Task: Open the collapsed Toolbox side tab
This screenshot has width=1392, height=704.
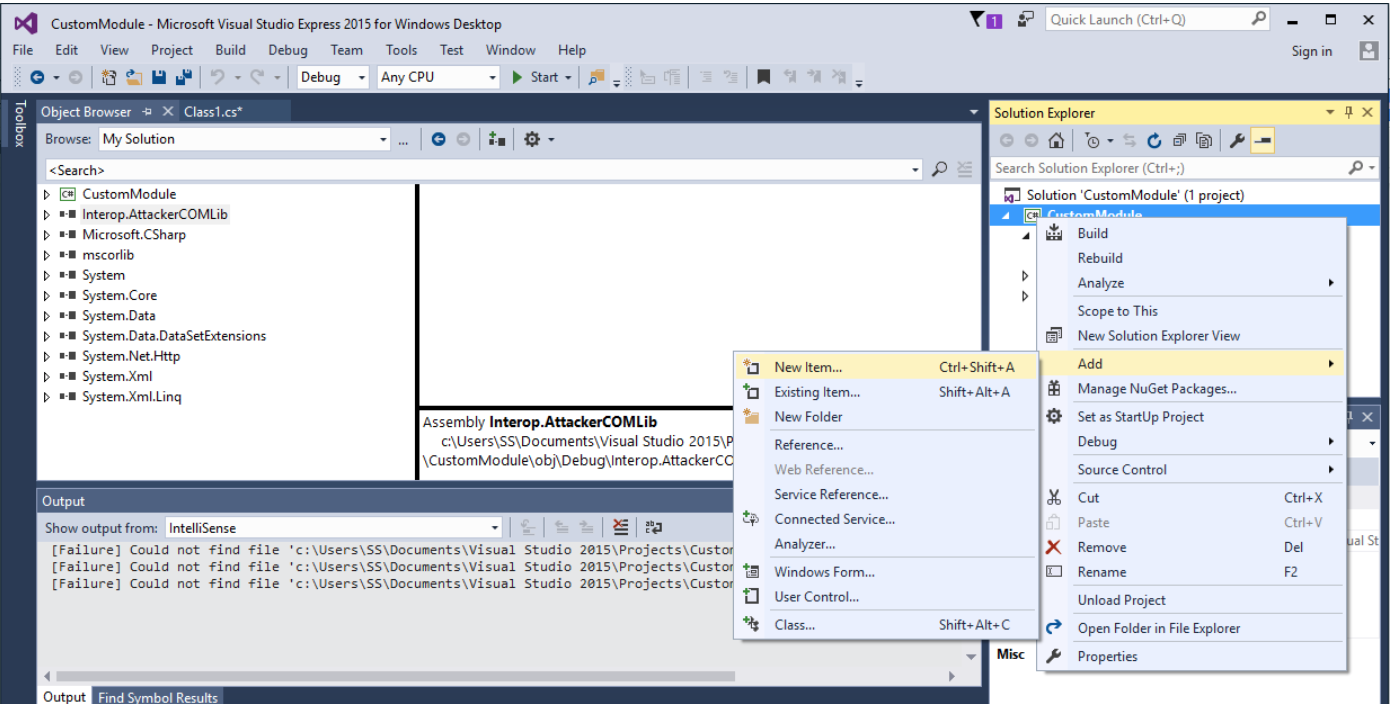Action: pyautogui.click(x=18, y=124)
